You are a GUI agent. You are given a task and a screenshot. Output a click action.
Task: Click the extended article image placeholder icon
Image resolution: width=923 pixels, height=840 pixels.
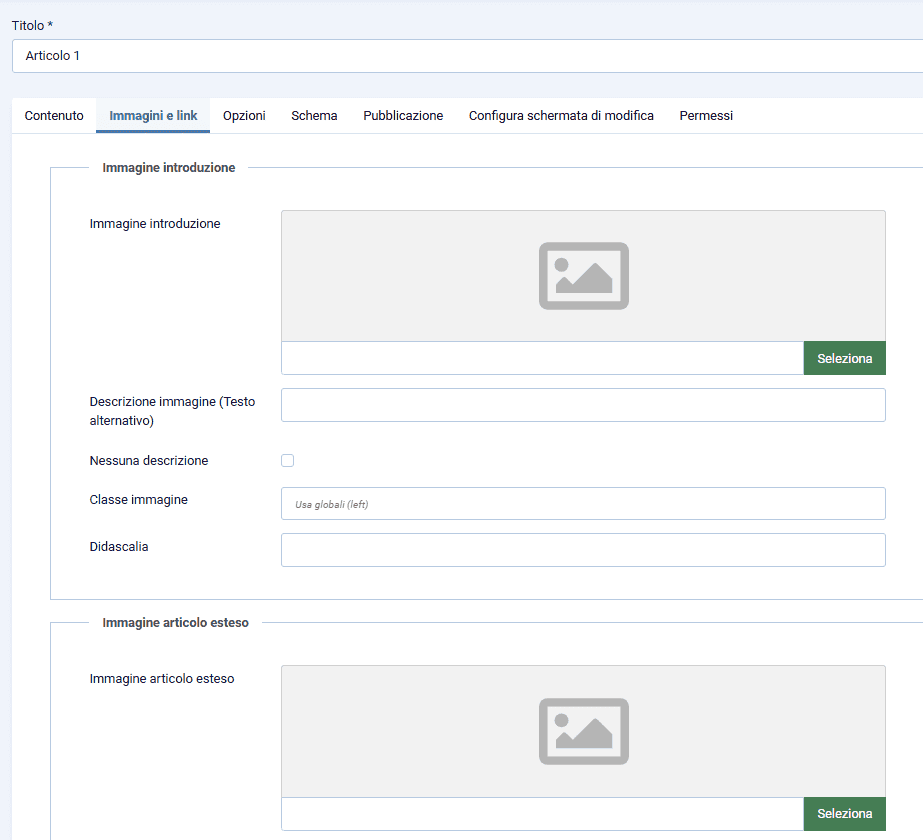click(x=583, y=731)
